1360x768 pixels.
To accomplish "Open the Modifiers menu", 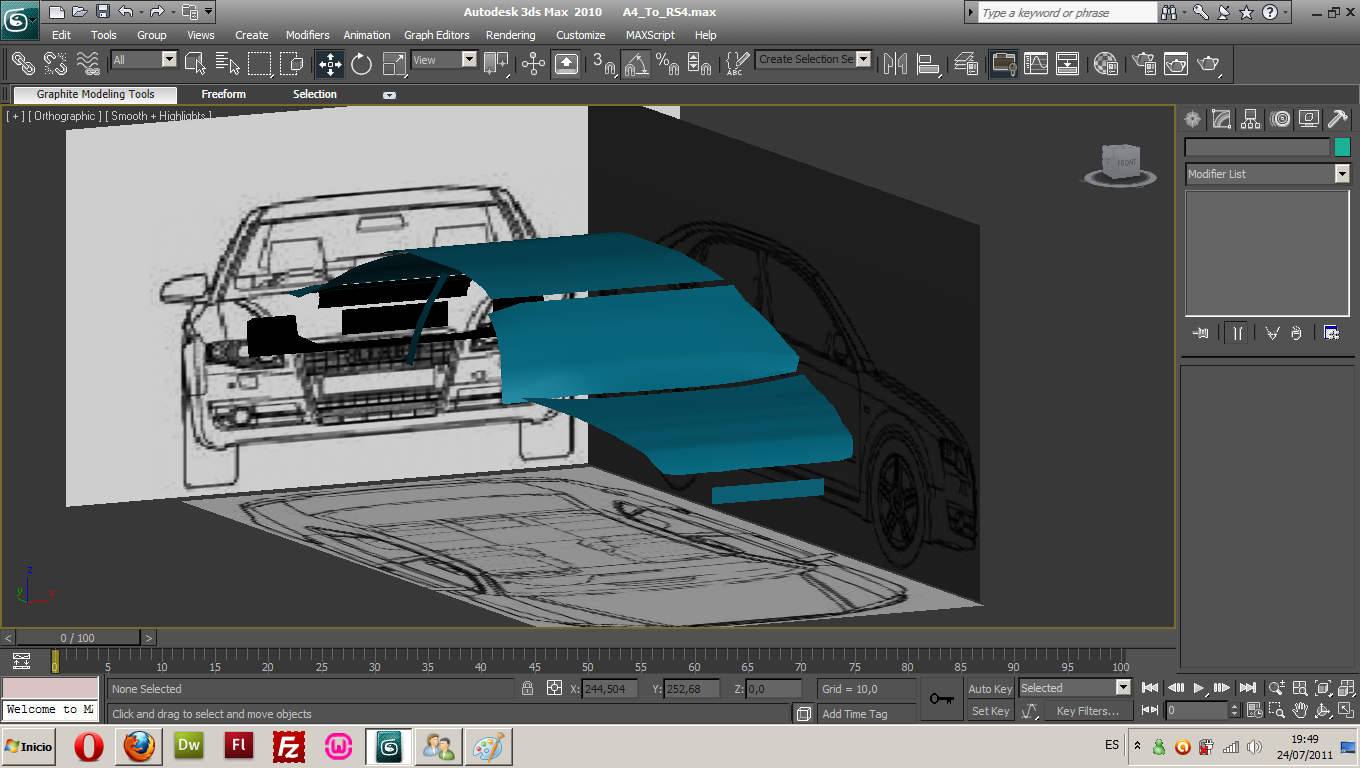I will point(307,35).
